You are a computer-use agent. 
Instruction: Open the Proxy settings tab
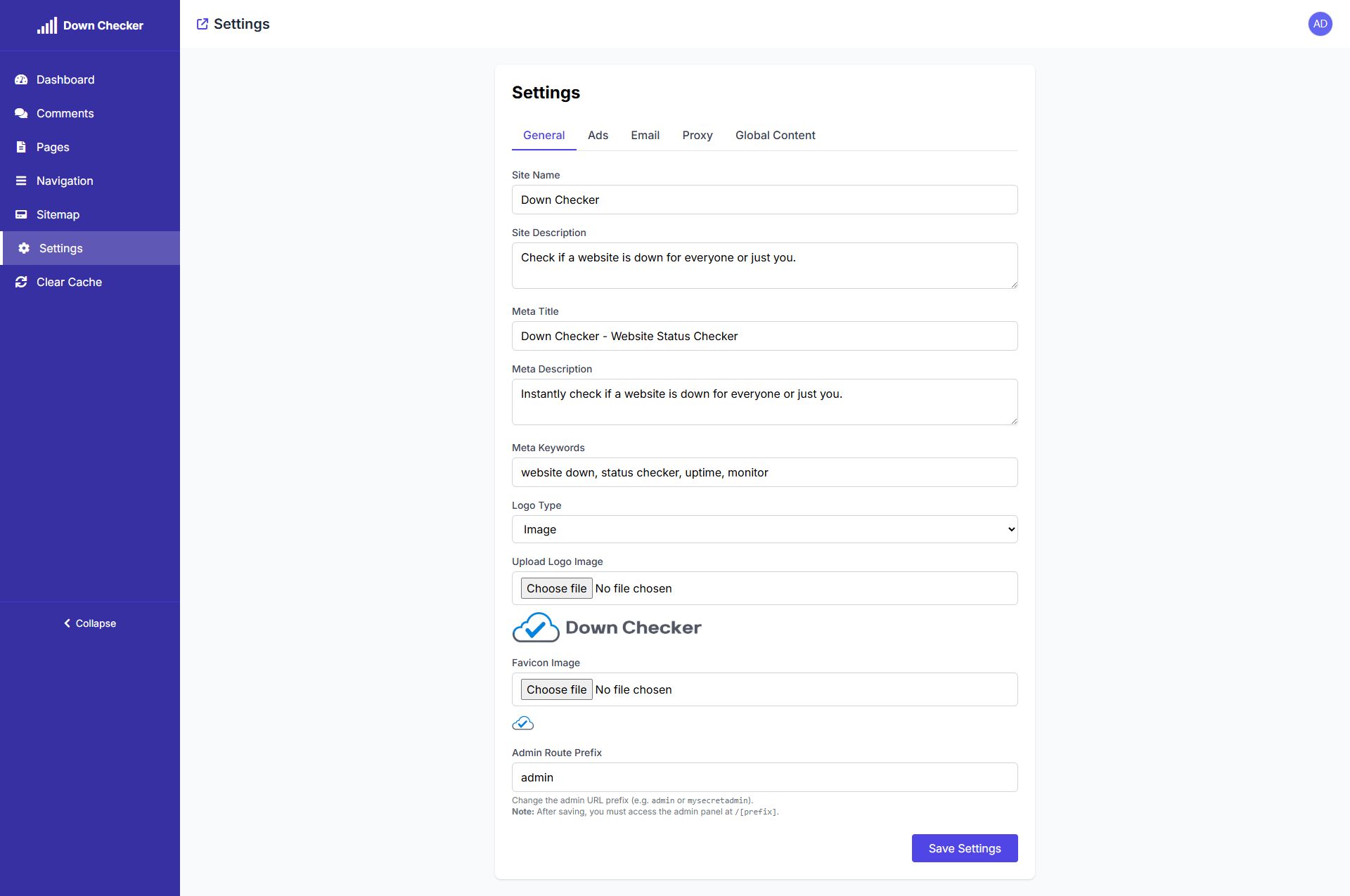pos(697,135)
